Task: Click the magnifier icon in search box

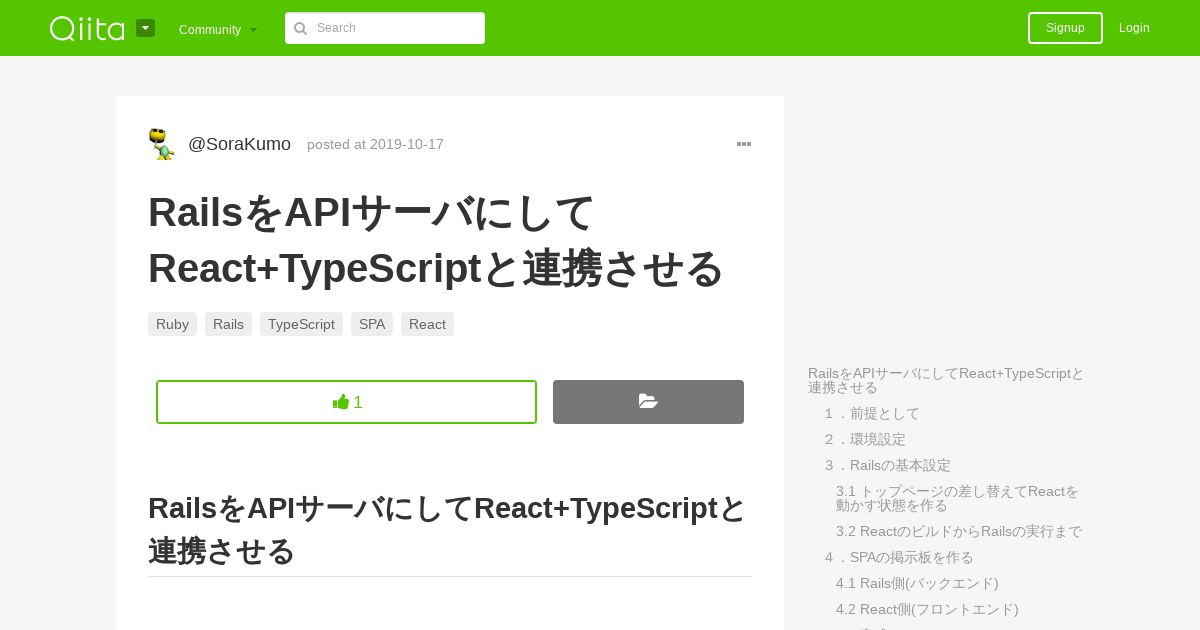Action: pyautogui.click(x=300, y=28)
